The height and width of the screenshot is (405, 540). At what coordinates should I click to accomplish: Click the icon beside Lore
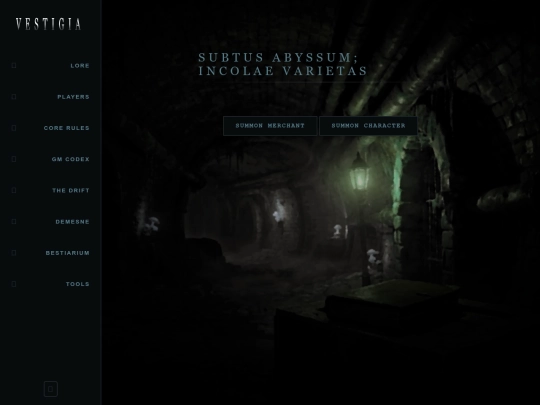pos(14,65)
